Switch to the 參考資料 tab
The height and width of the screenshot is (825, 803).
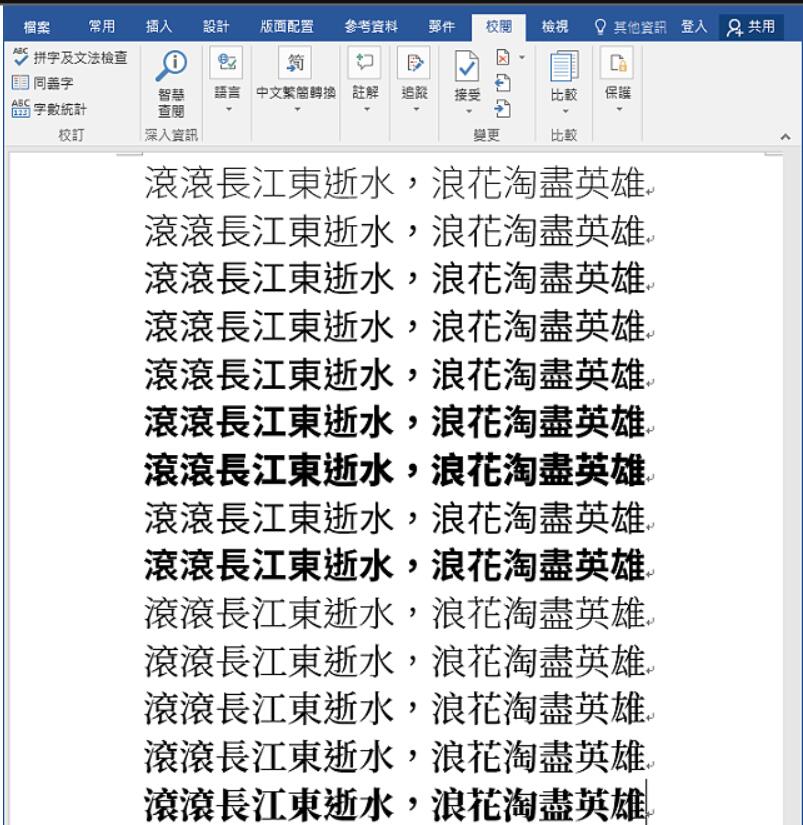371,26
